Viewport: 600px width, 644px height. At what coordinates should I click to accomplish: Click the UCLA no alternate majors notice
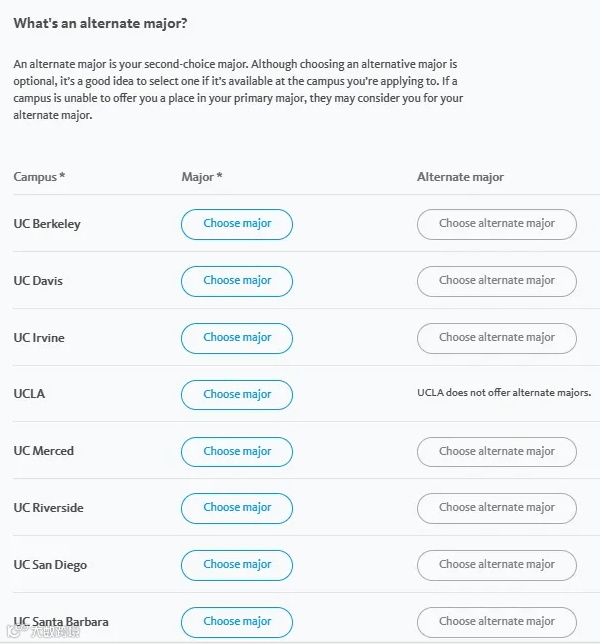[504, 394]
